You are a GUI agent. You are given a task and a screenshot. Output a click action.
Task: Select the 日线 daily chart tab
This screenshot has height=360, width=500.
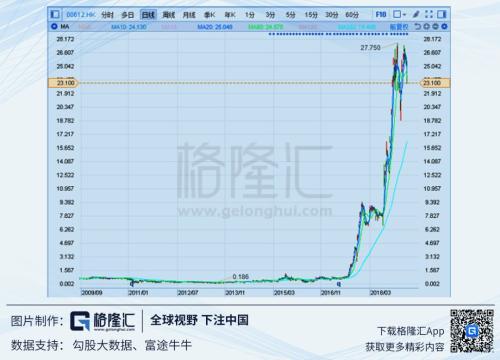click(148, 15)
